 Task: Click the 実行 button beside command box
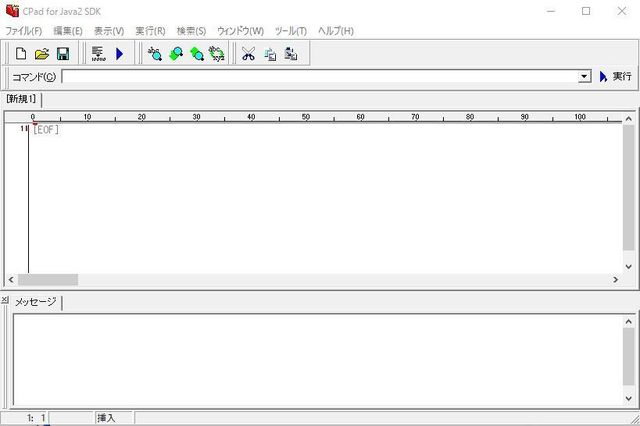click(616, 76)
